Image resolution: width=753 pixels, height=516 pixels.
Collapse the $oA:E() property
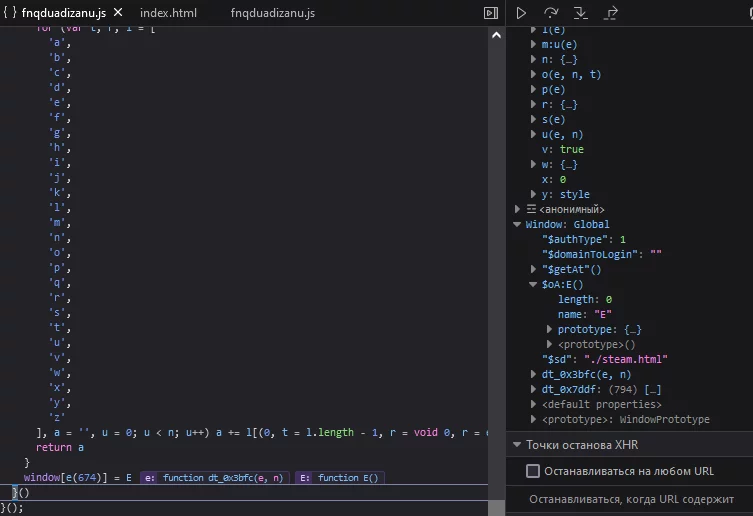tap(533, 285)
